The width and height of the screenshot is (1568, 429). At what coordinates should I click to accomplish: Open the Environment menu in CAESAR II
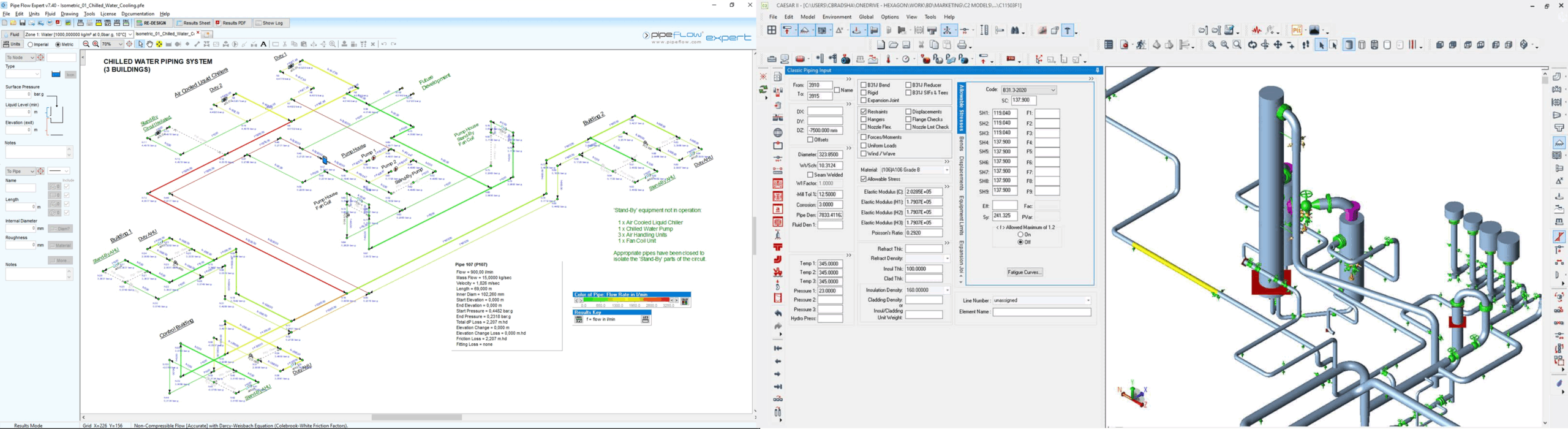coord(837,17)
